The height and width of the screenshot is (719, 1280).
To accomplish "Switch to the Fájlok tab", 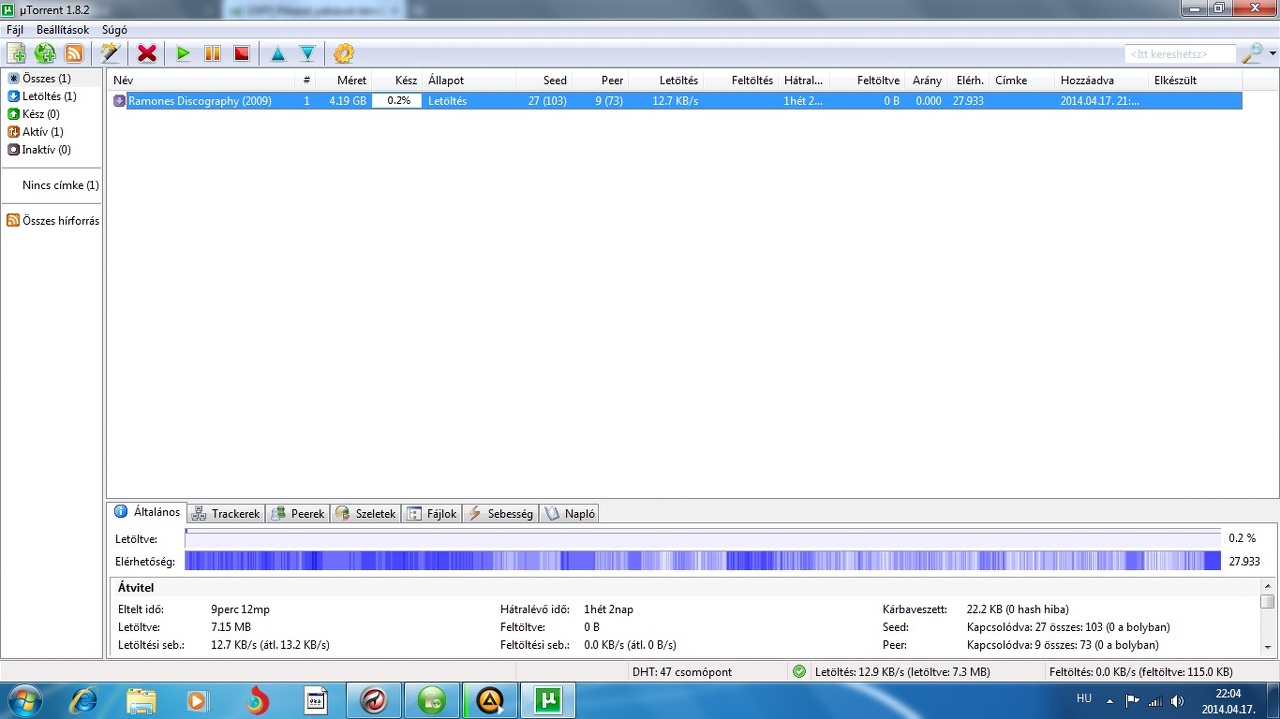I will pyautogui.click(x=432, y=514).
